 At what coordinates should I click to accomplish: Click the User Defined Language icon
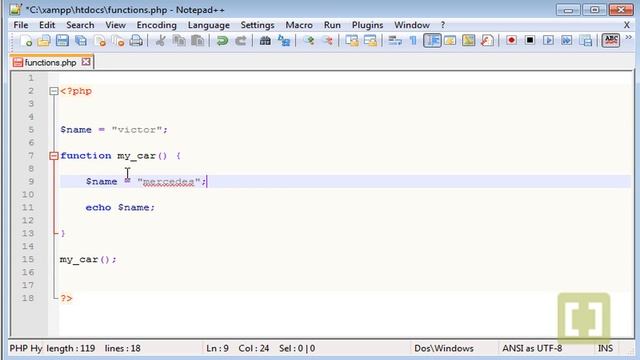click(450, 40)
